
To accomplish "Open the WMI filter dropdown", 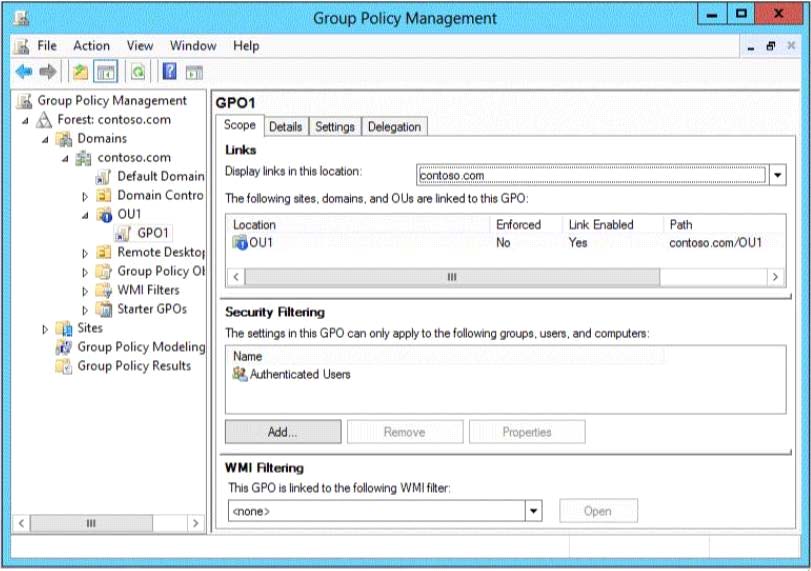I will pyautogui.click(x=534, y=511).
